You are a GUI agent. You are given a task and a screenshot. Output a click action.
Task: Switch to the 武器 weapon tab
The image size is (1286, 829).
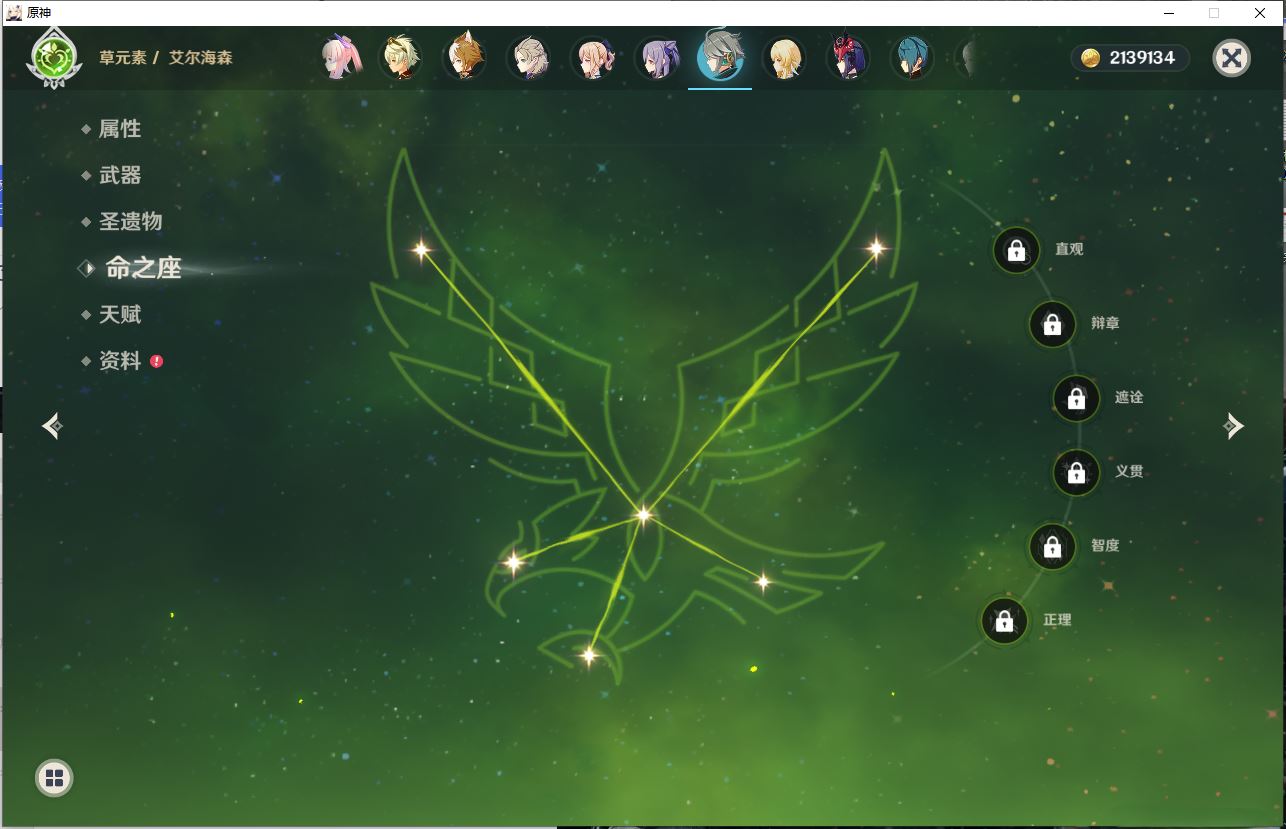(119, 175)
